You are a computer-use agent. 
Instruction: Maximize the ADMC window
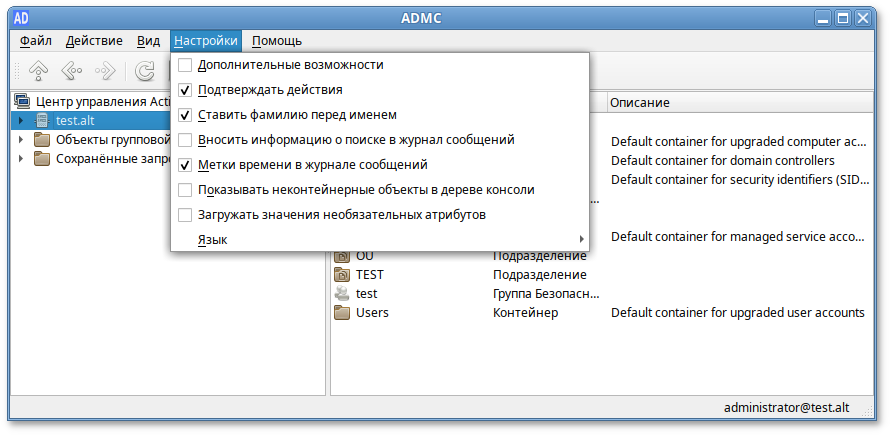(843, 19)
